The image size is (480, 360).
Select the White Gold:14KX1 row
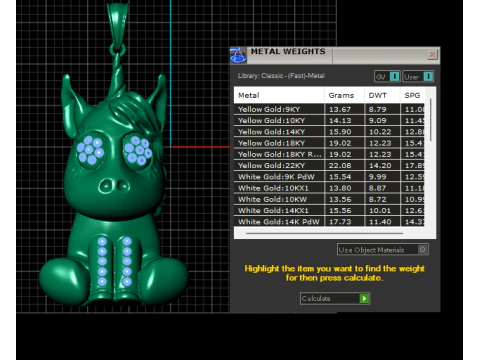(x=329, y=210)
